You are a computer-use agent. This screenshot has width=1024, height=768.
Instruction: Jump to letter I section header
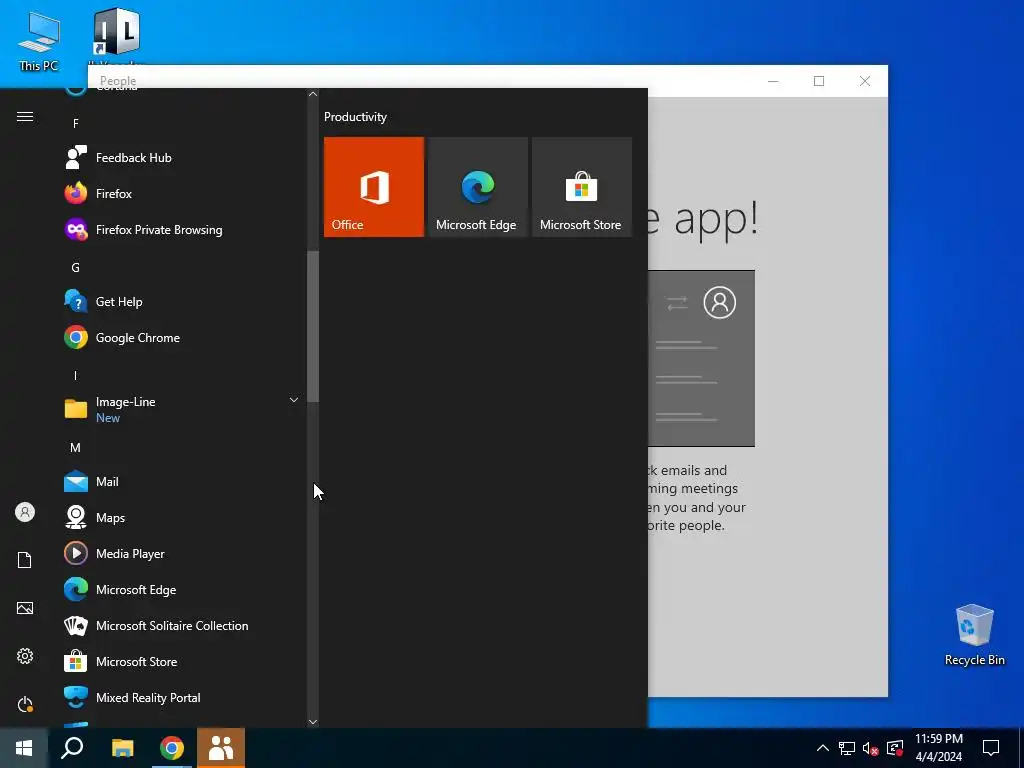pos(76,376)
